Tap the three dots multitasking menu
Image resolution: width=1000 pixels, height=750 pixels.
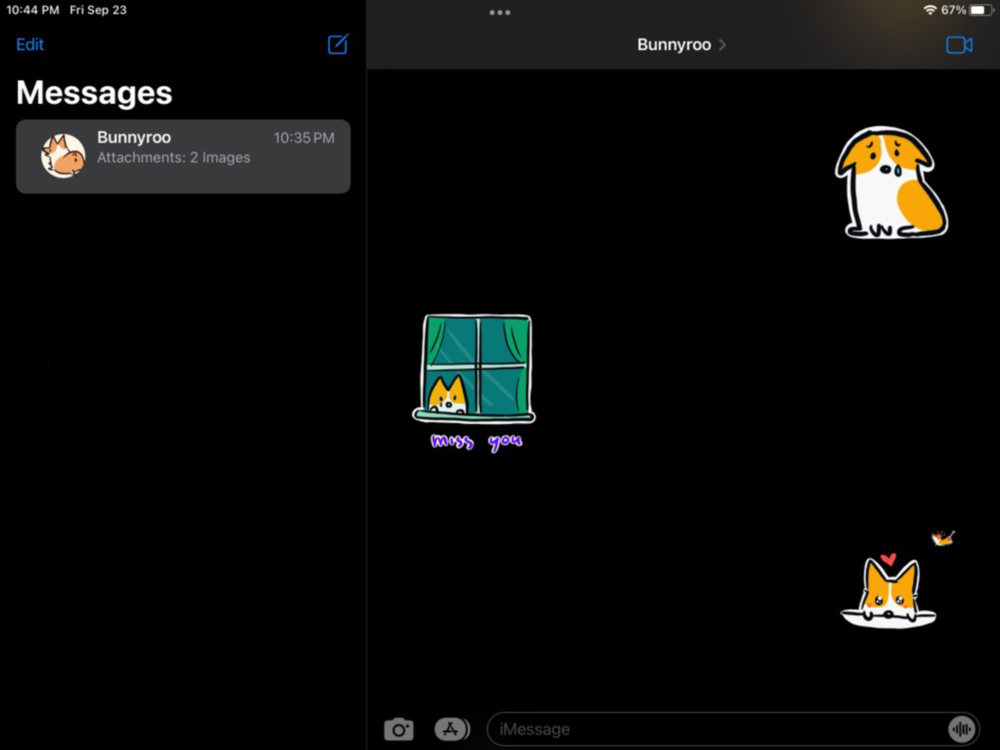[499, 12]
